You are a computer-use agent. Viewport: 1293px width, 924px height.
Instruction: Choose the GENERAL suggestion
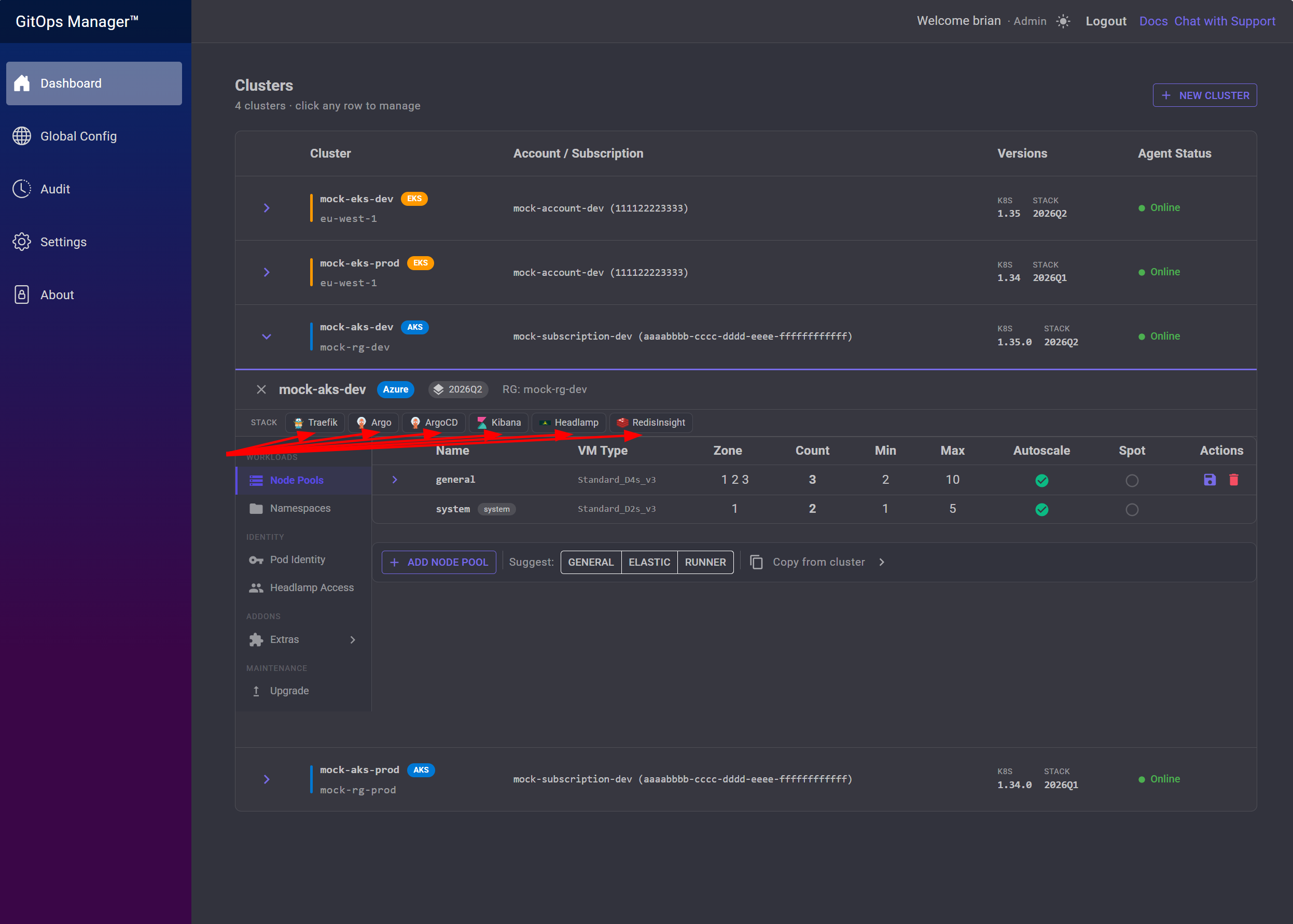(590, 562)
